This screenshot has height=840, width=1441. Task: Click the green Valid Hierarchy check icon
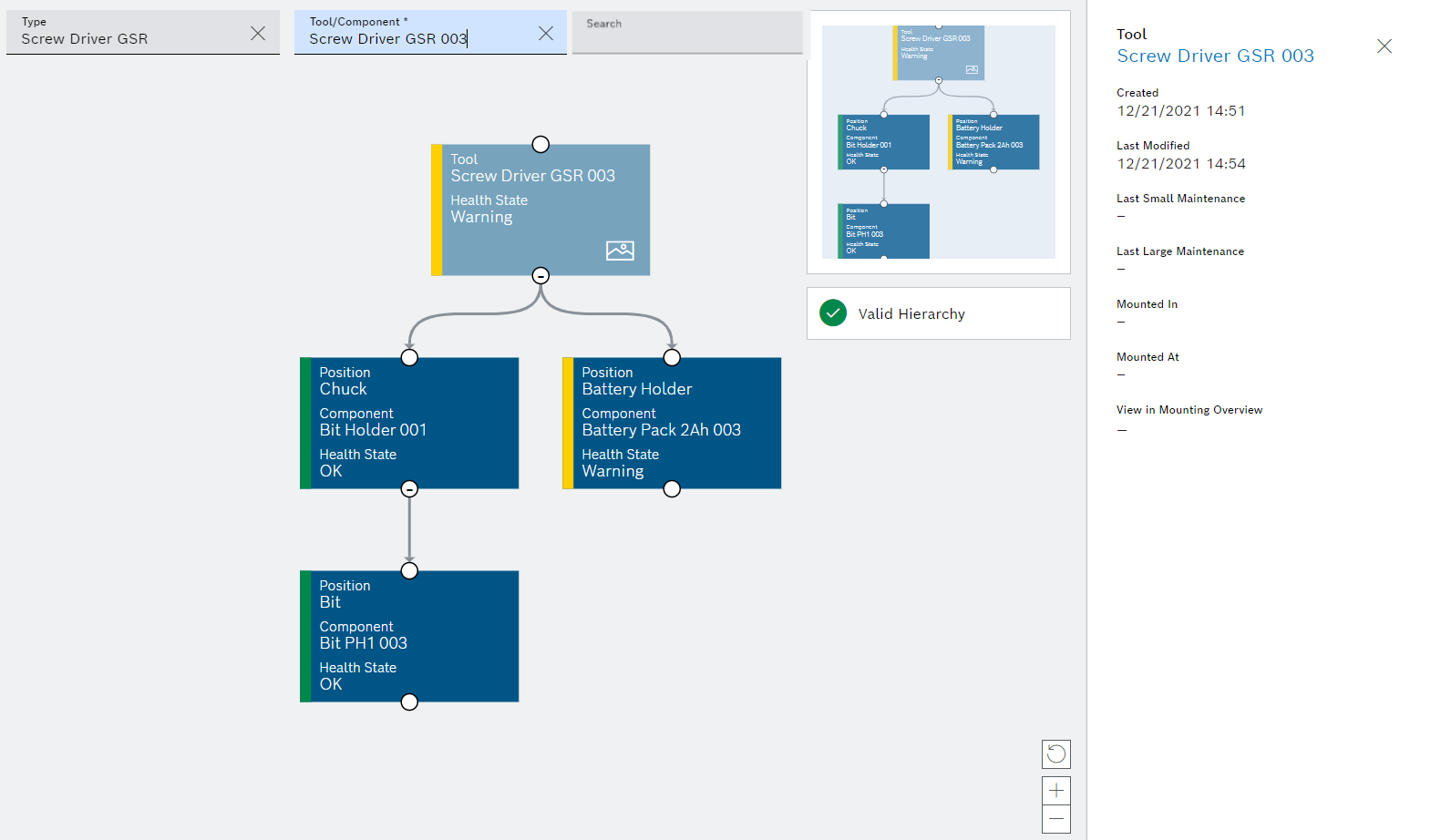pyautogui.click(x=833, y=313)
